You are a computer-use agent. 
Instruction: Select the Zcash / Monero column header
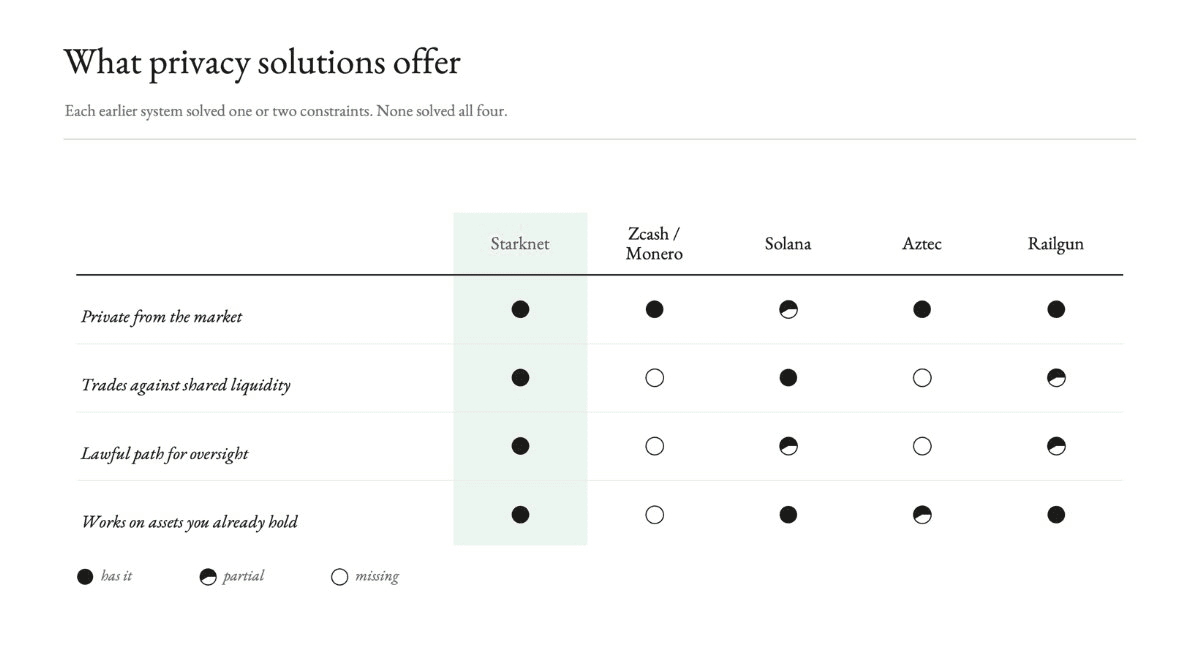[x=654, y=244]
